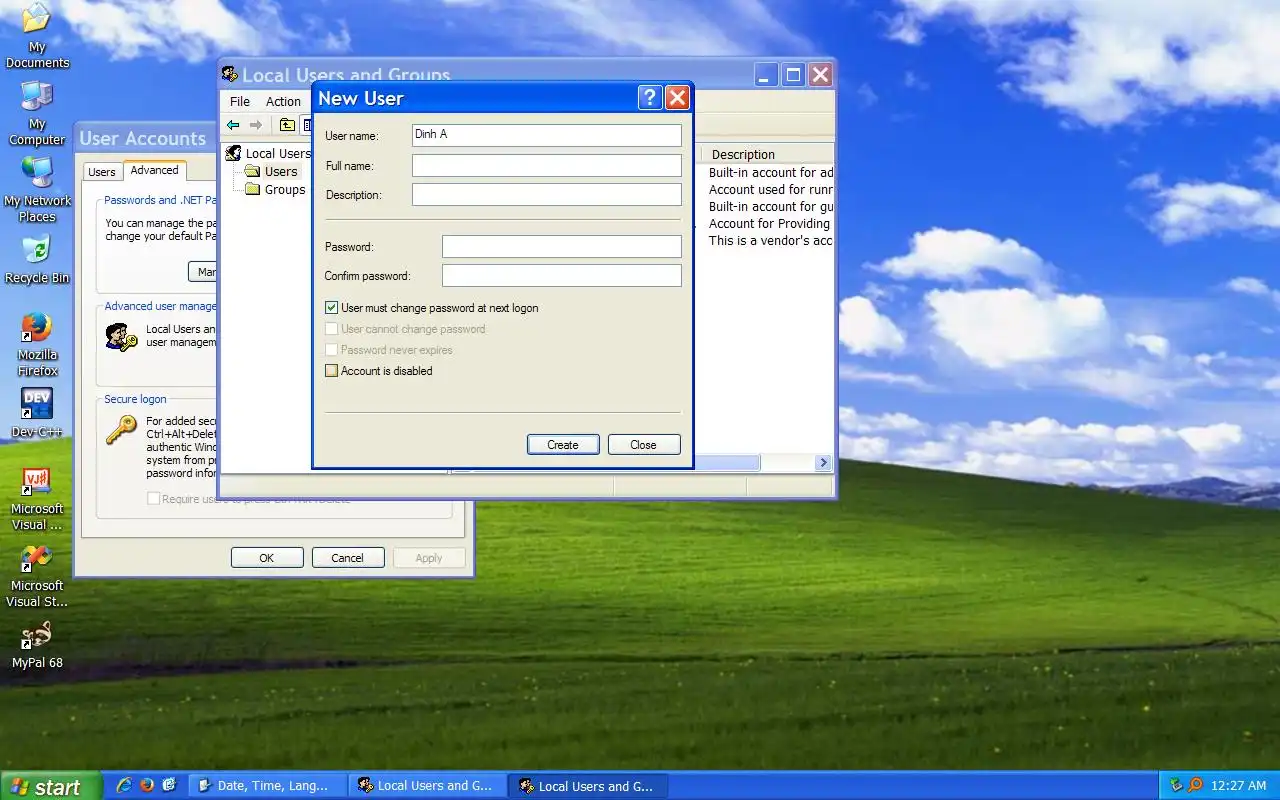Open My Documents desktop icon
The width and height of the screenshot is (1280, 800).
pos(37,35)
